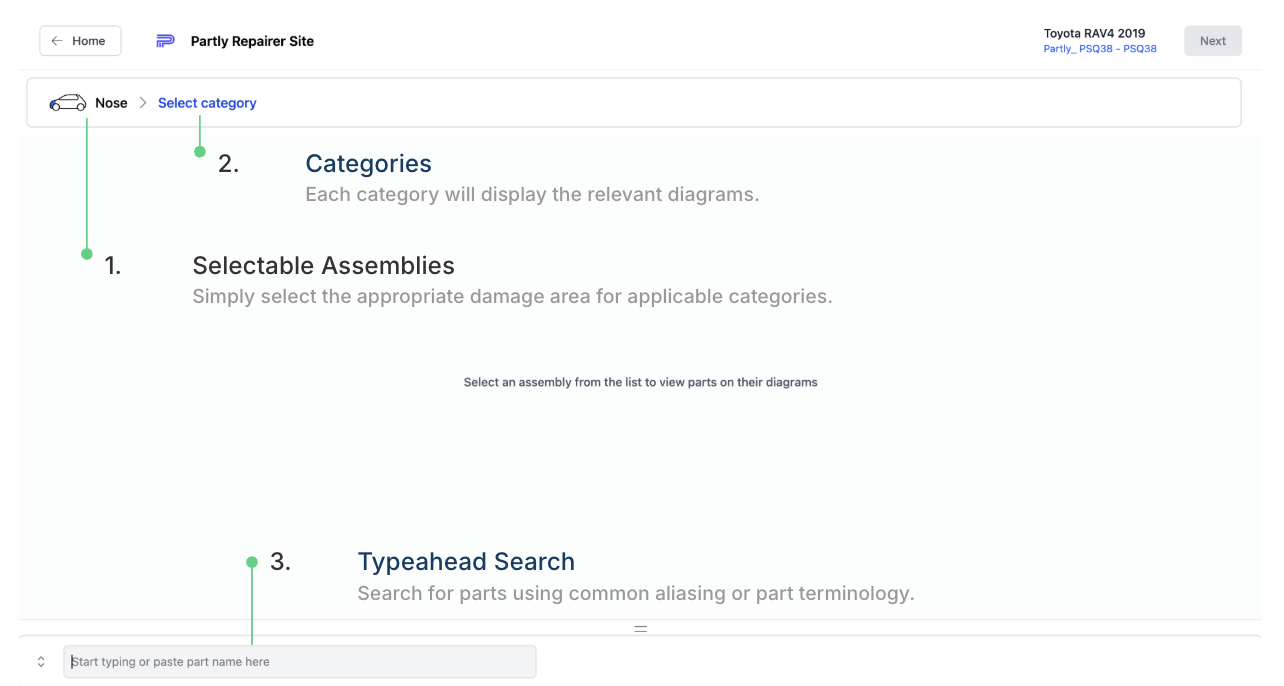1284x686 pixels.
Task: Go back using the Home button
Action: point(80,41)
